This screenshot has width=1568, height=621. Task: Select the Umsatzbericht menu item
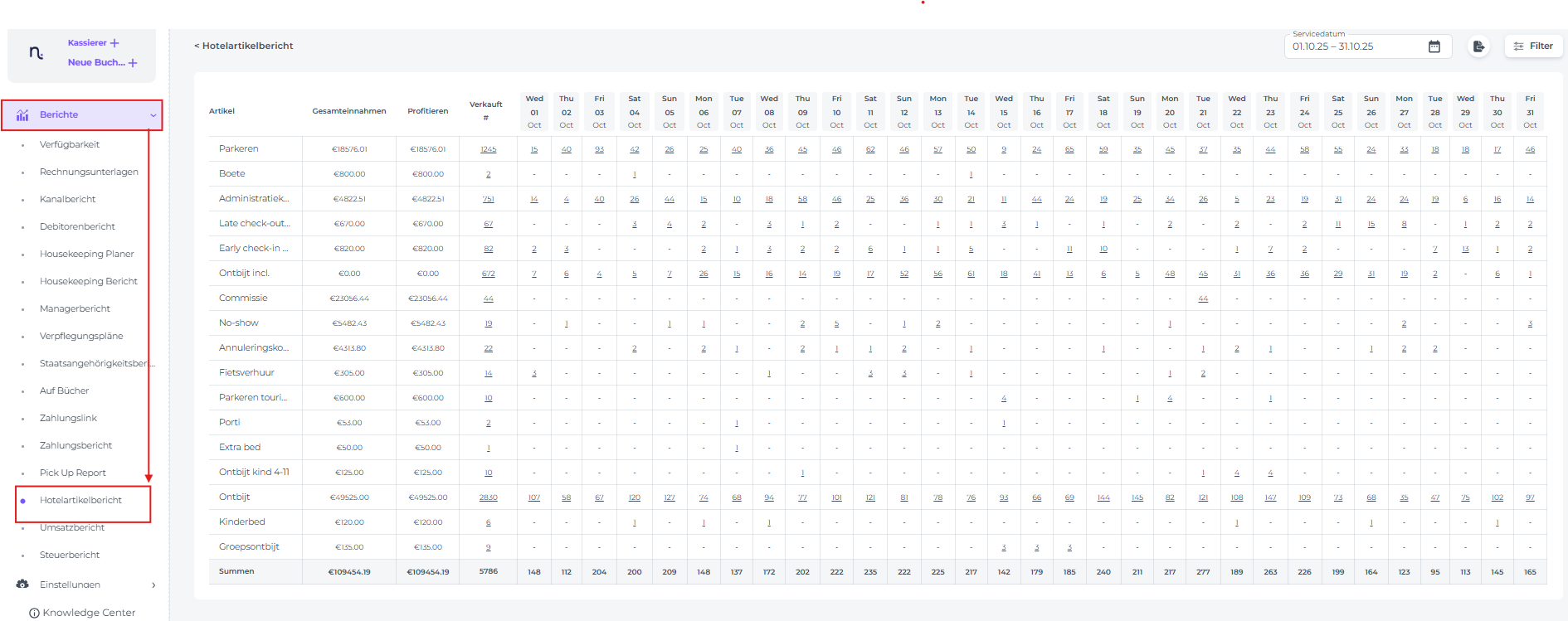coord(72,528)
